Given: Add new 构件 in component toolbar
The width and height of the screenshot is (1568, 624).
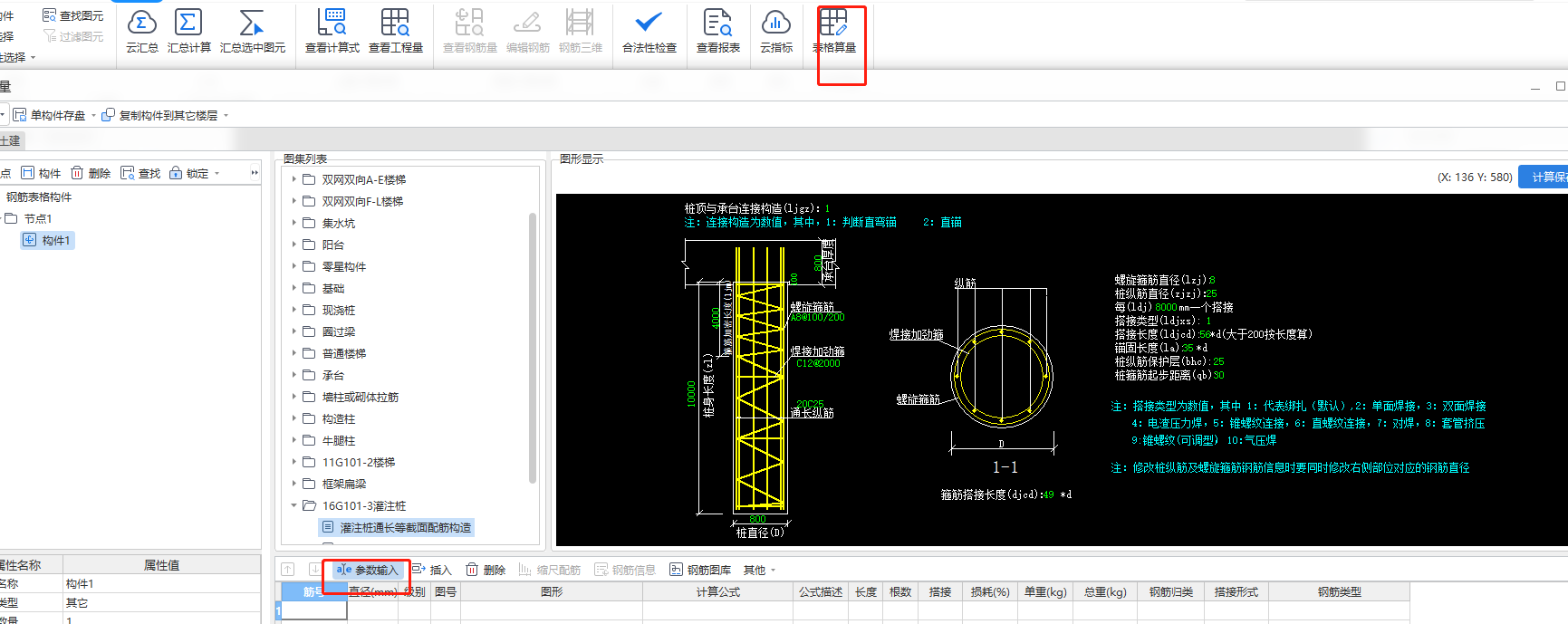Looking at the screenshot, I should coord(41,173).
